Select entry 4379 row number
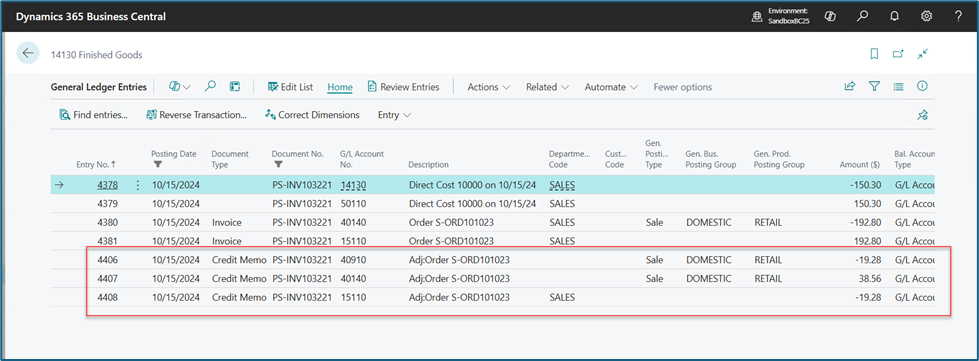Viewport: 979px width, 361px height. [107, 204]
